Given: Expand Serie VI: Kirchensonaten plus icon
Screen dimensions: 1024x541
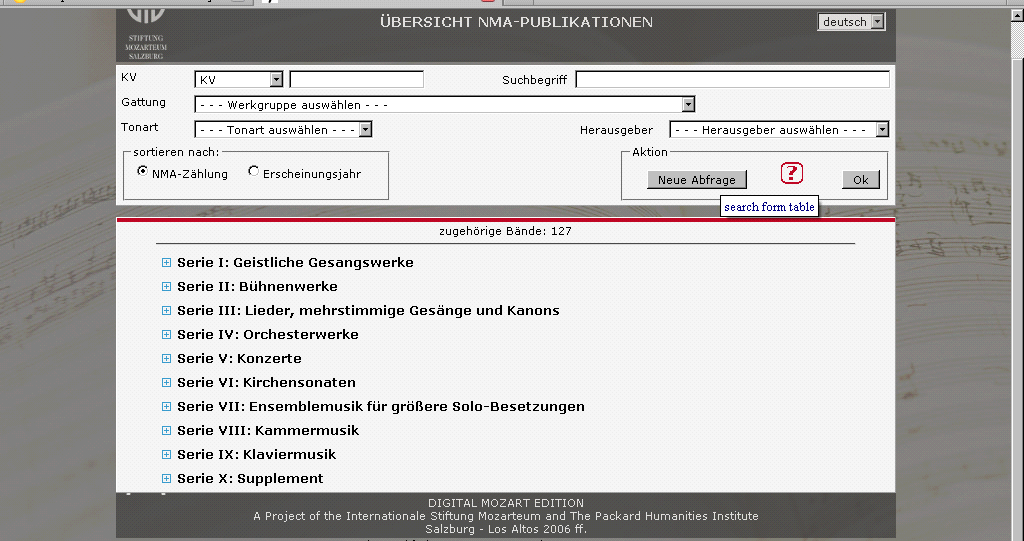Looking at the screenshot, I should [x=167, y=383].
